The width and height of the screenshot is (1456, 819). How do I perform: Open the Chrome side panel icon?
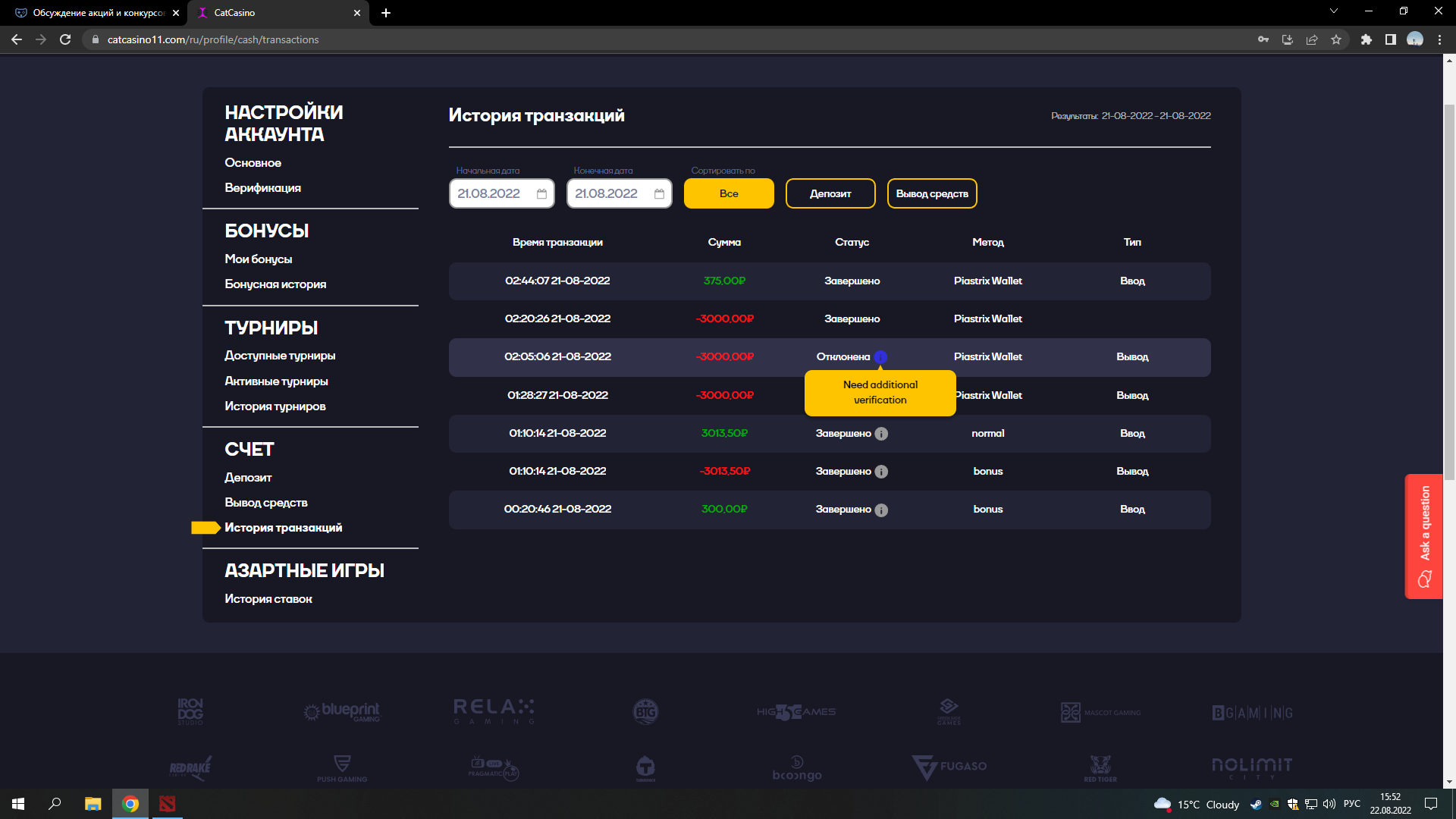coord(1391,39)
